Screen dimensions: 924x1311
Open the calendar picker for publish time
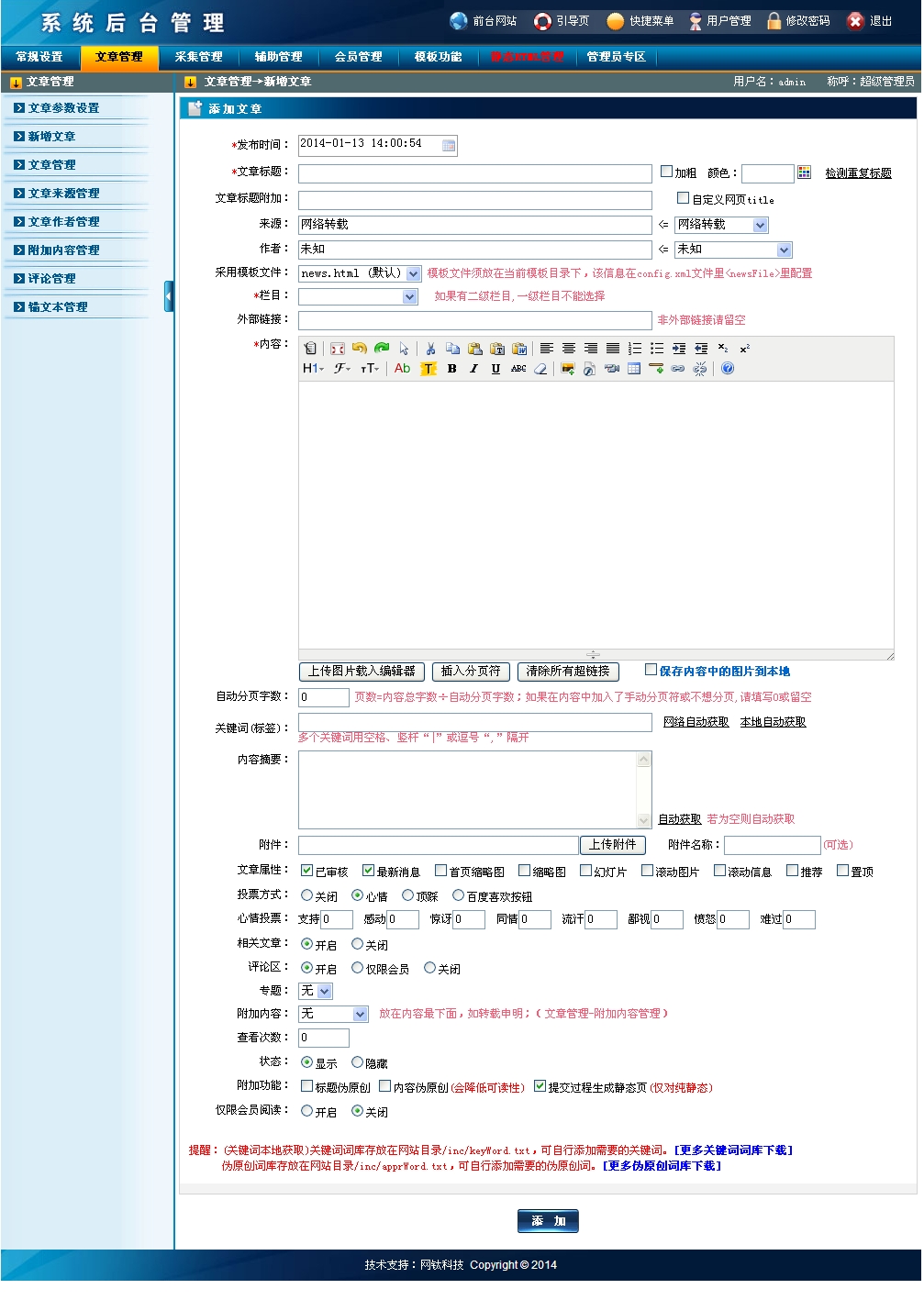[x=449, y=145]
